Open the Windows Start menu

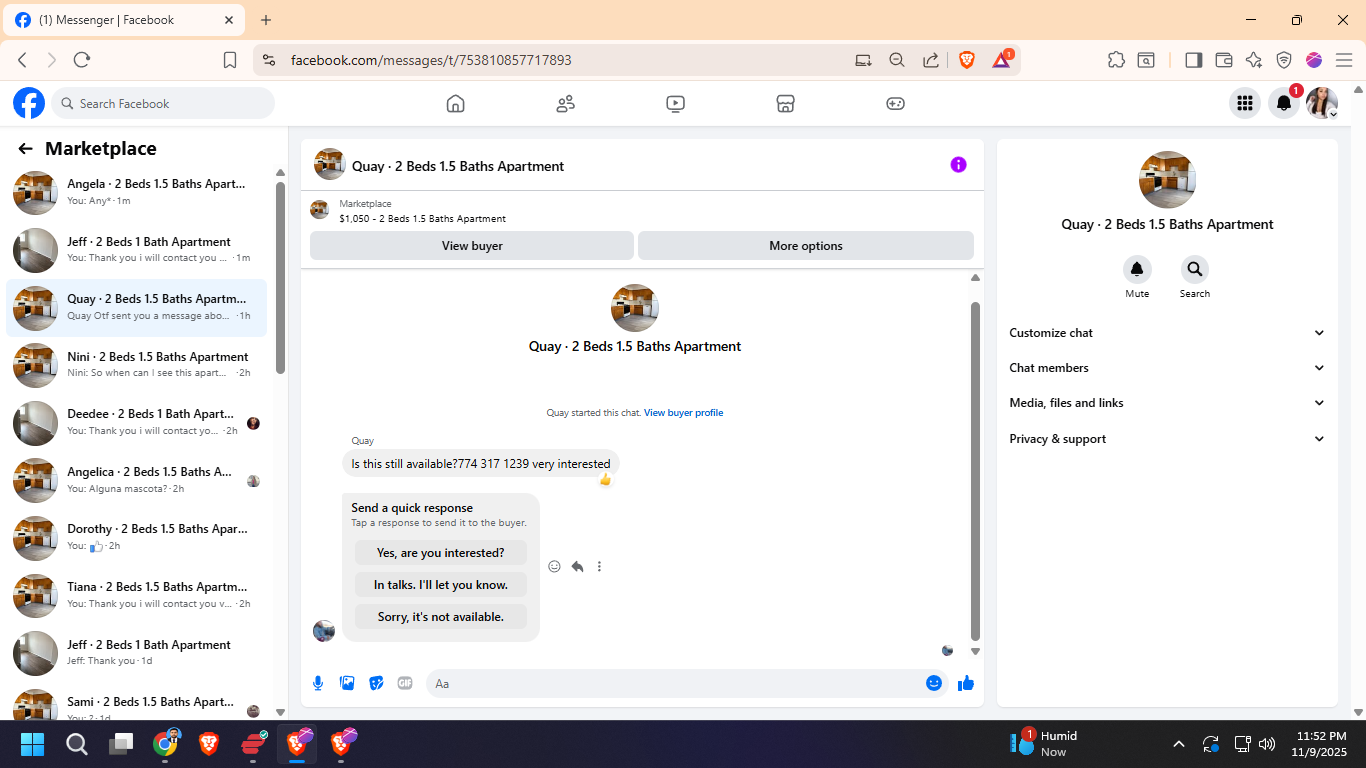point(32,744)
